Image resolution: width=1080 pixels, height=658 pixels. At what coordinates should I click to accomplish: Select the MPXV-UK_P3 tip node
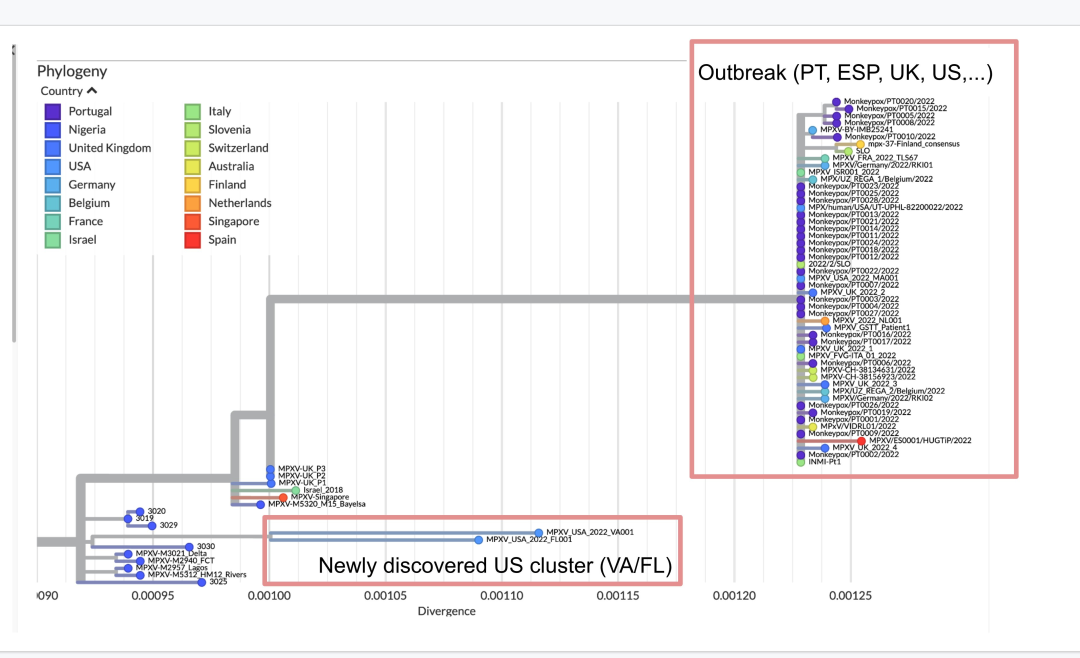(x=271, y=469)
